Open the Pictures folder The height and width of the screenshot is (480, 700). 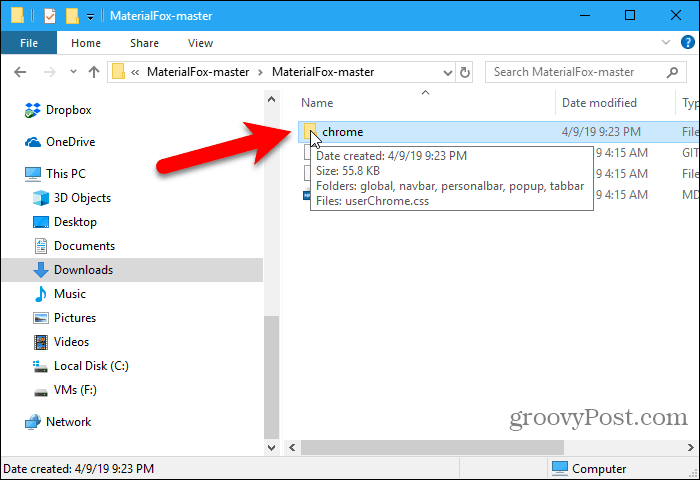(75, 318)
